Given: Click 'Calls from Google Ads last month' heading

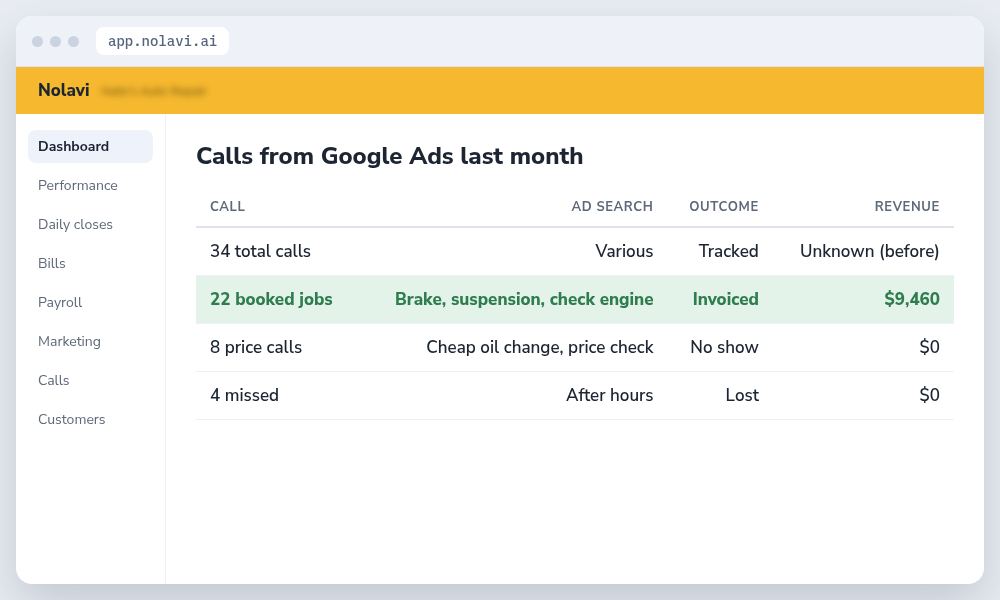Looking at the screenshot, I should [x=389, y=156].
